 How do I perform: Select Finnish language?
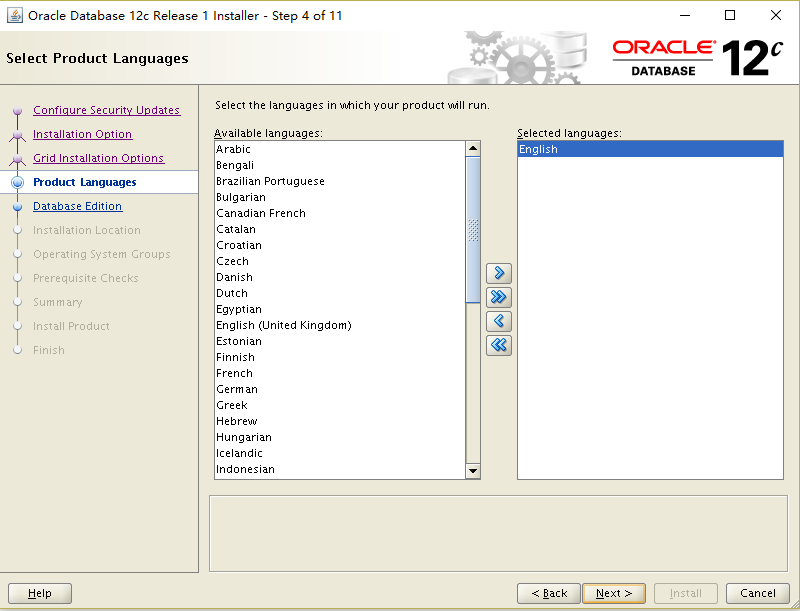click(340, 357)
